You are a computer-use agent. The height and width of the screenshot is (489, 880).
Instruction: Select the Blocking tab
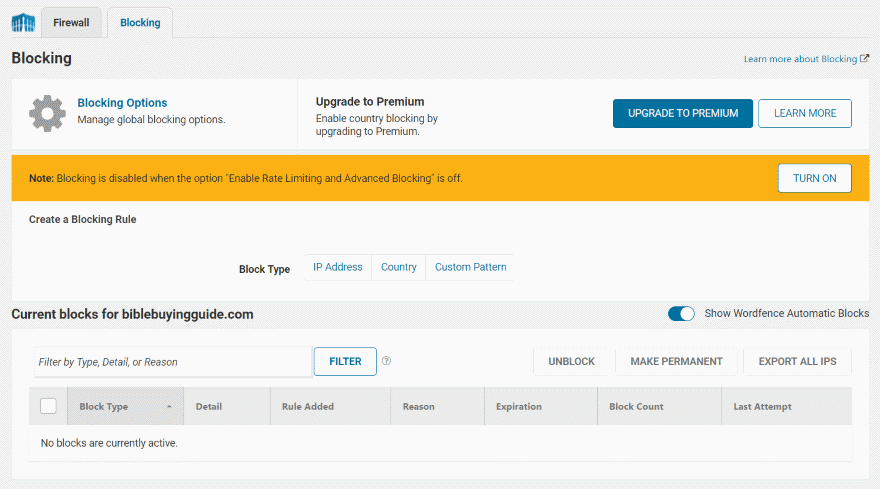coord(140,22)
